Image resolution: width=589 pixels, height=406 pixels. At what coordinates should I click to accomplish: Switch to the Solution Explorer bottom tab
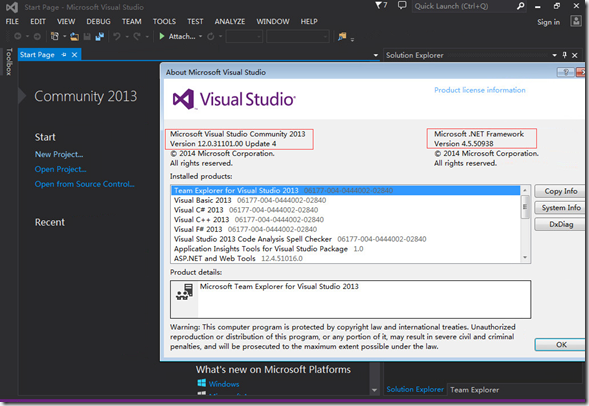pos(415,389)
